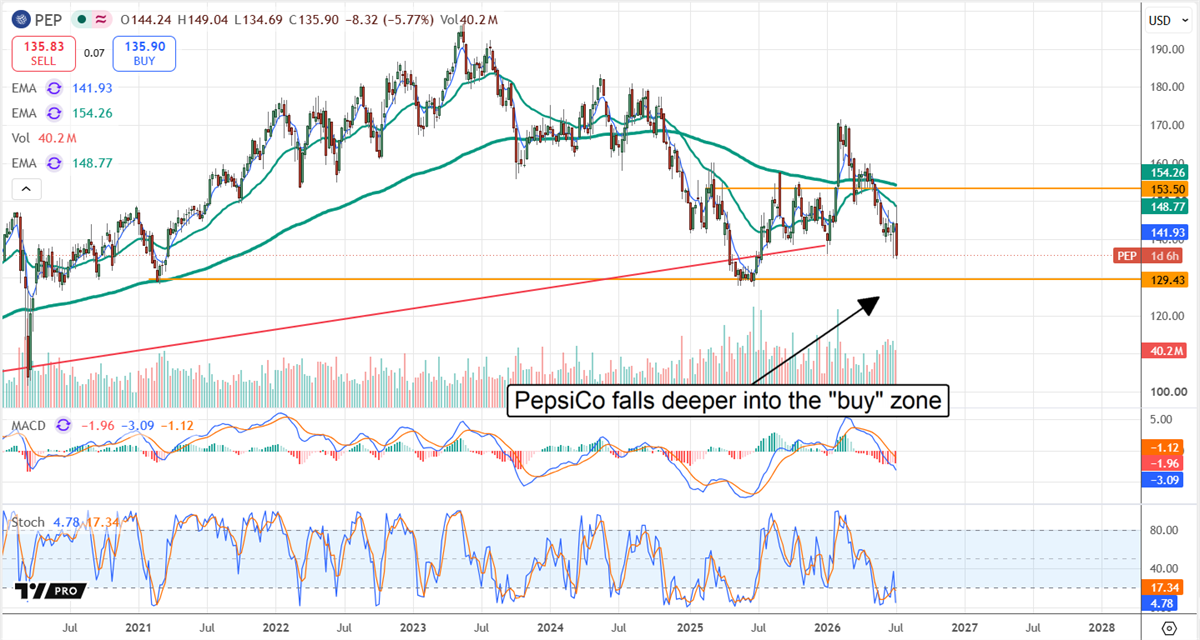Click the 2025 label on time axis
This screenshot has width=1200, height=640.
[x=688, y=628]
